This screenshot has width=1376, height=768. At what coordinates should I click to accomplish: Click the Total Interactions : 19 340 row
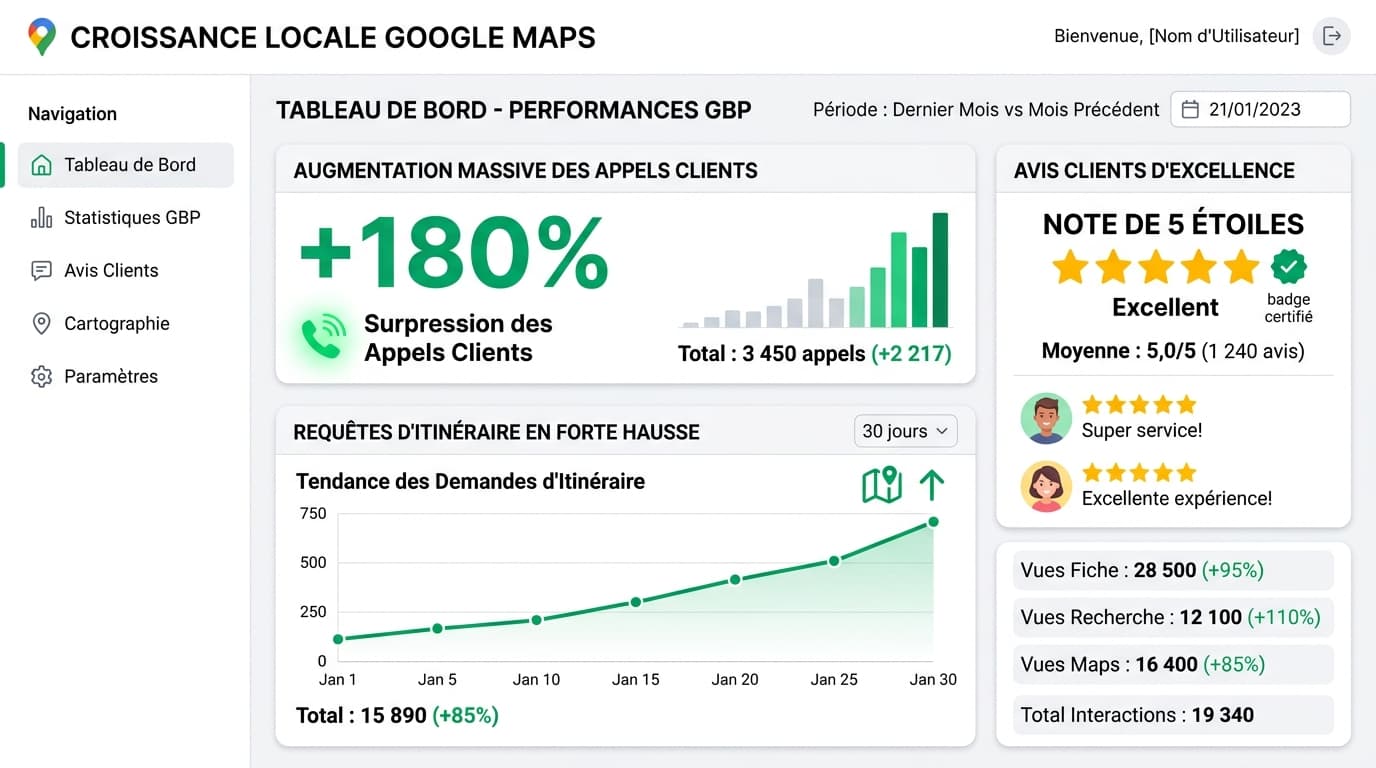click(1174, 715)
